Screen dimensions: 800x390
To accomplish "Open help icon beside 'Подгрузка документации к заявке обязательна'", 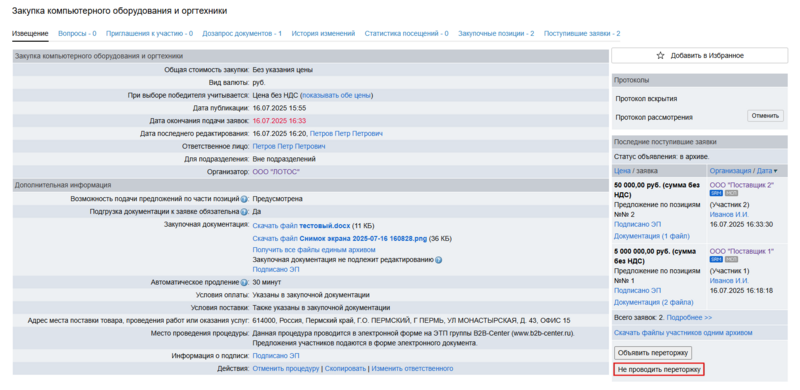I will tap(244, 211).
